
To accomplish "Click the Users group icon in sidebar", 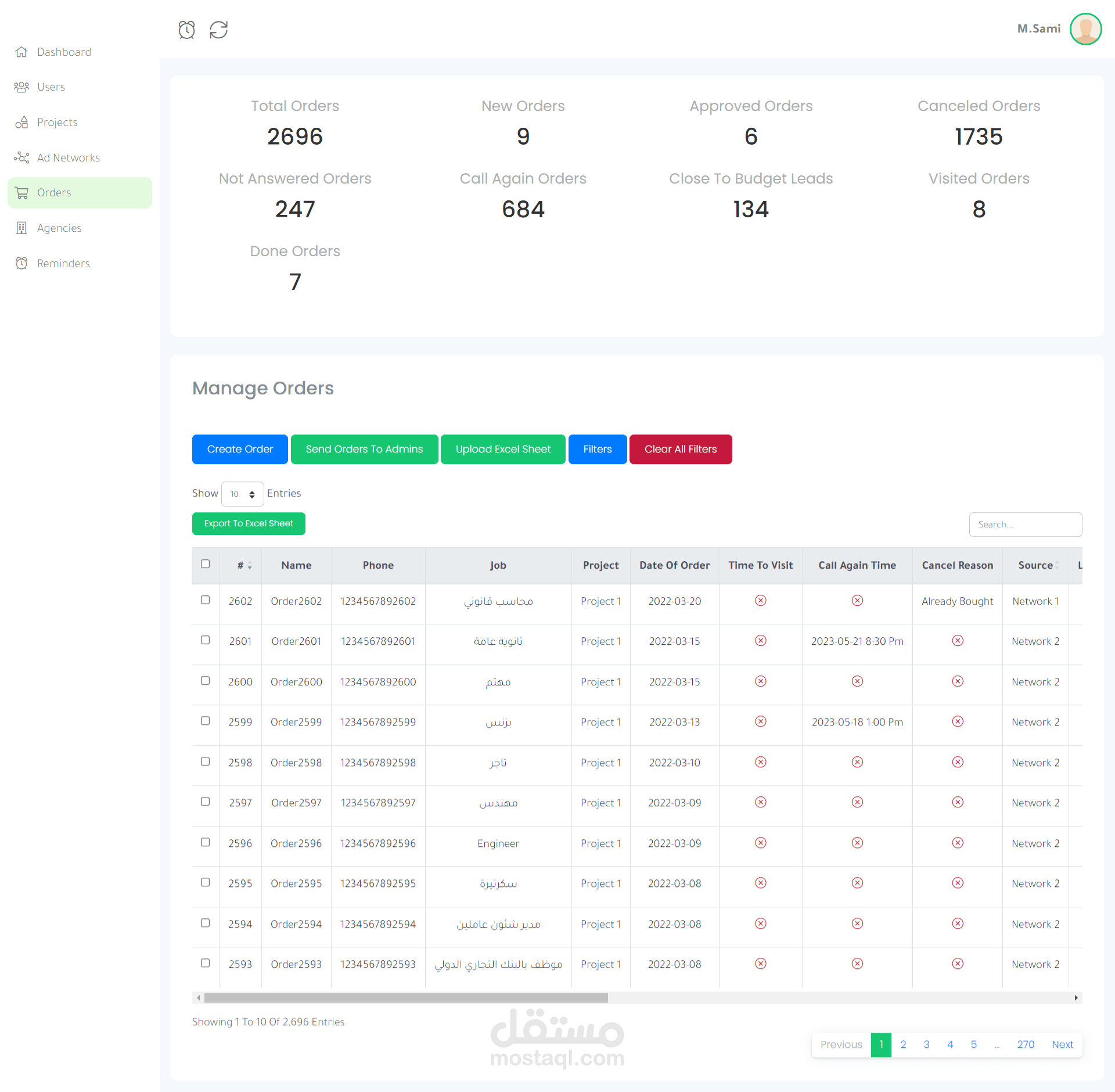I will click(21, 87).
